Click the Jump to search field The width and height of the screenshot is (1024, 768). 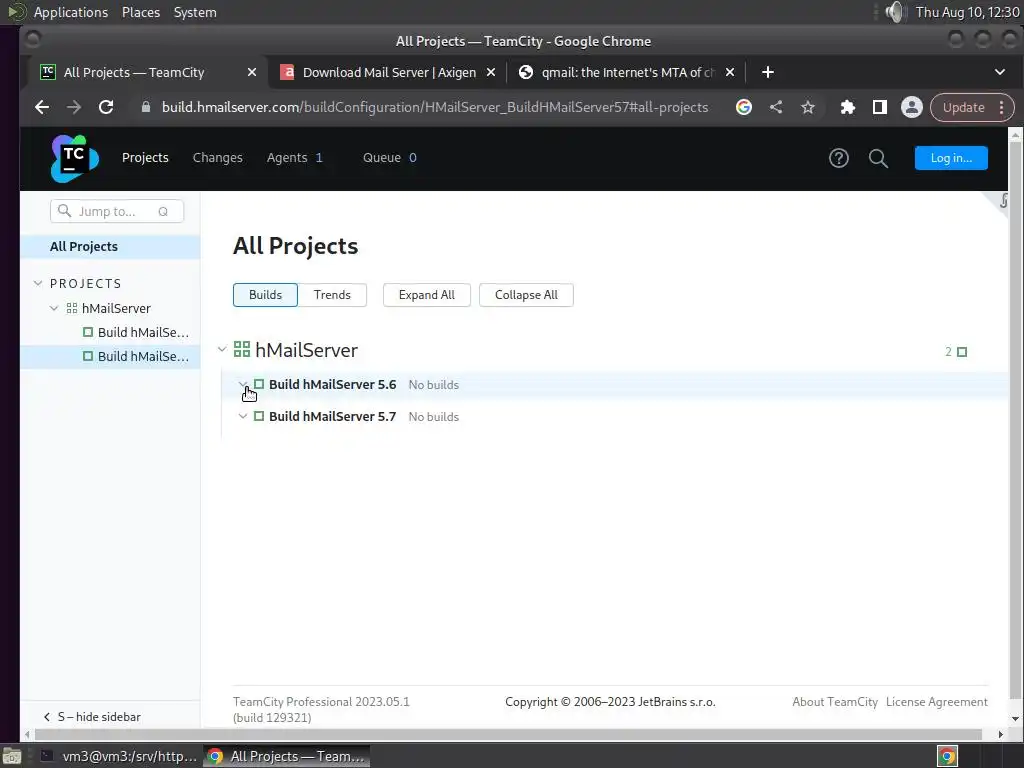[117, 211]
